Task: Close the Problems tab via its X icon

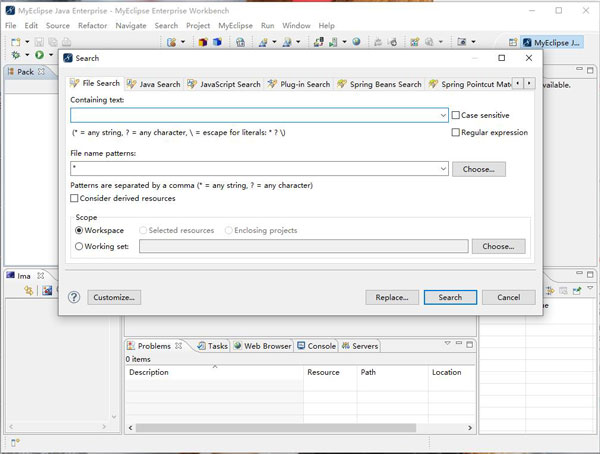Action: tap(178, 346)
